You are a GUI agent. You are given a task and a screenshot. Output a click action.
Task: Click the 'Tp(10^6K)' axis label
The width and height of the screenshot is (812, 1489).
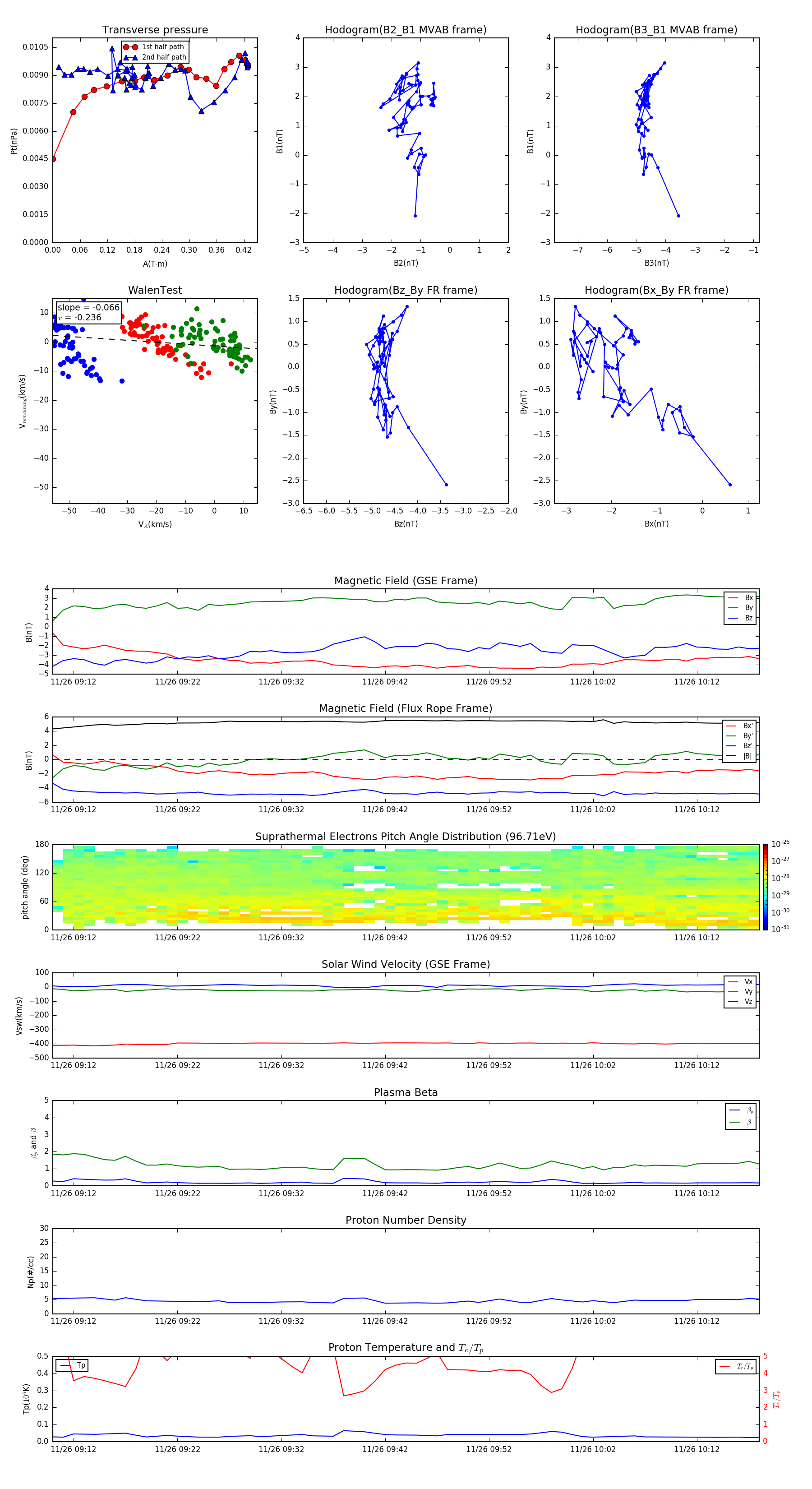pyautogui.click(x=26, y=1399)
